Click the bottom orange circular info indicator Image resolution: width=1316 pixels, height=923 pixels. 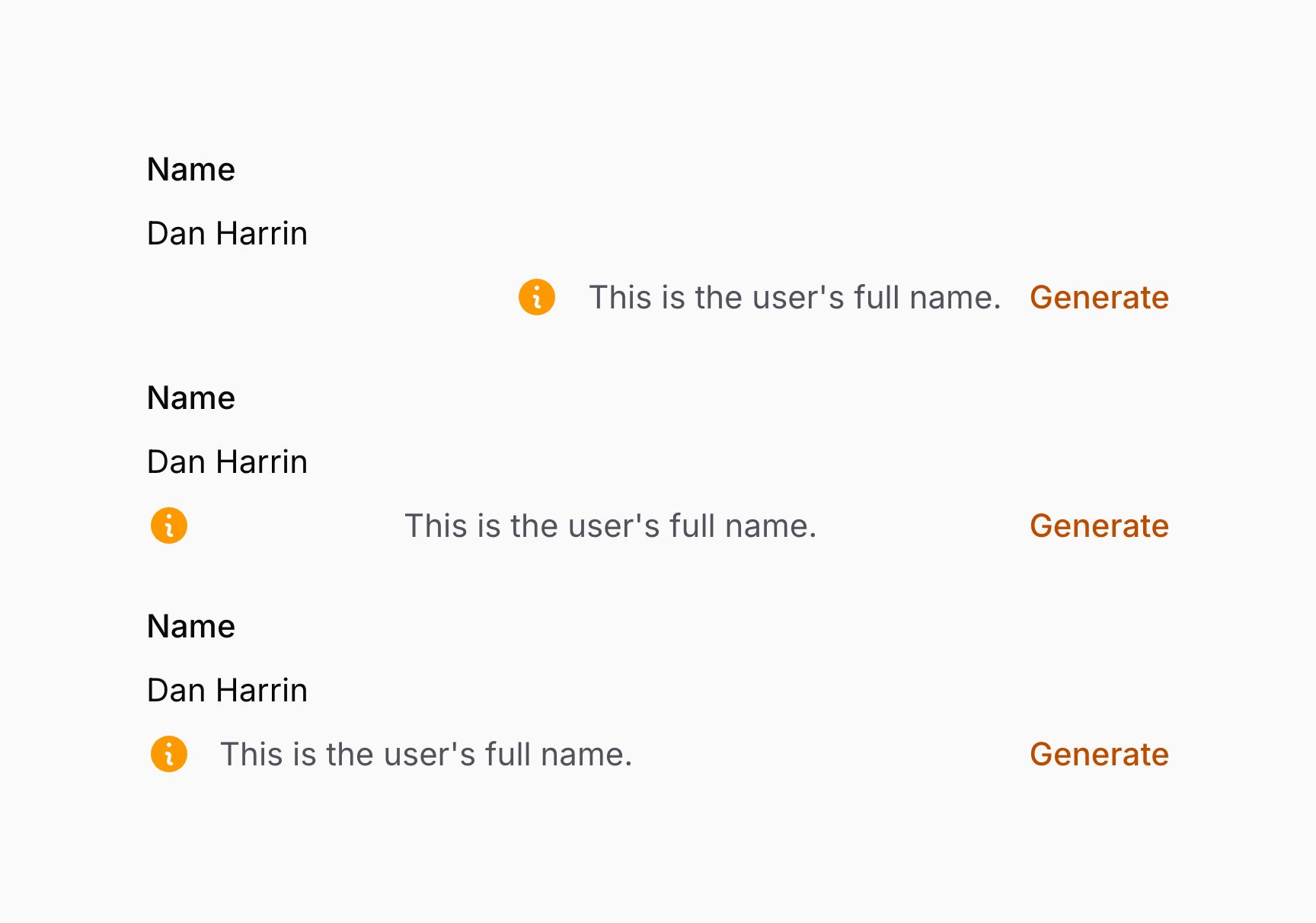coord(168,754)
